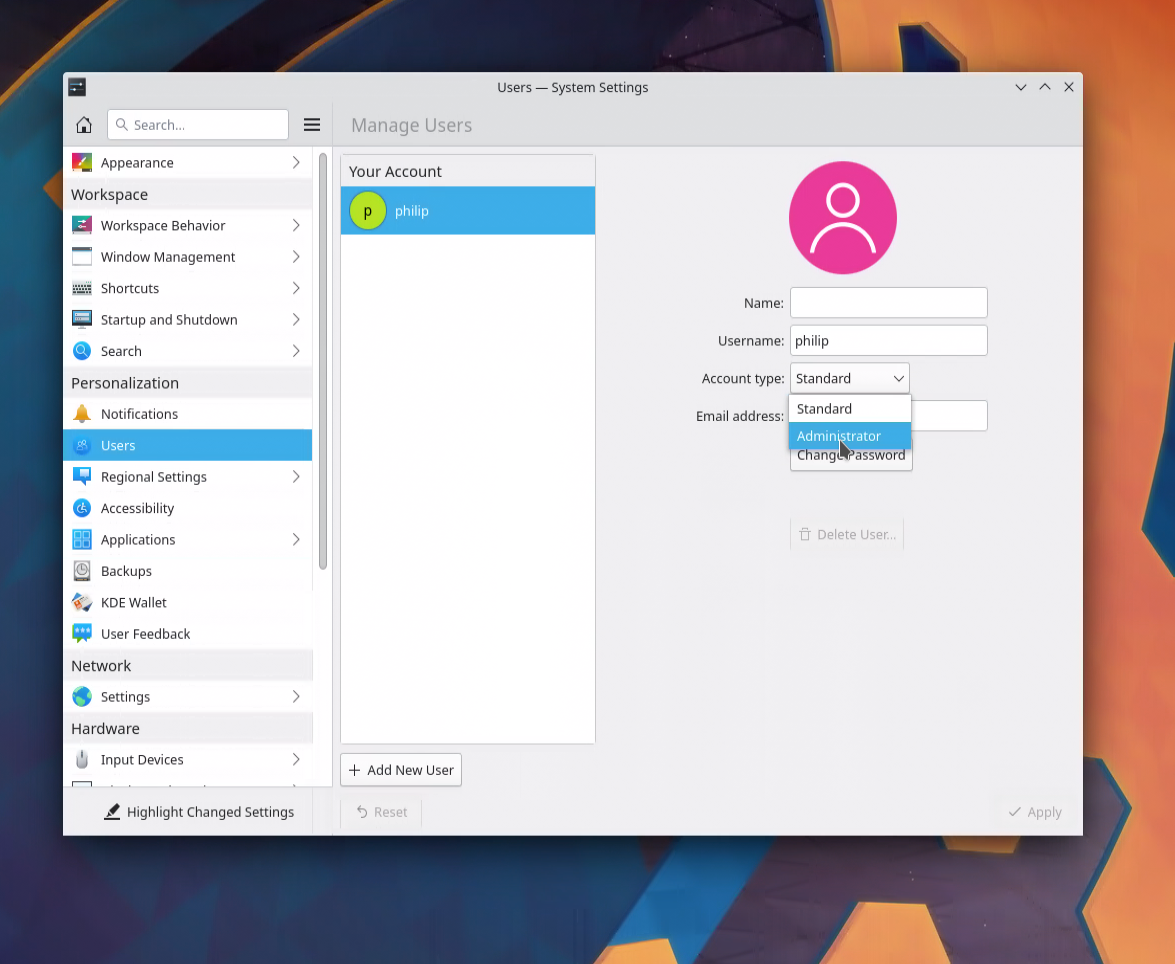Click the large pink user avatar

[842, 218]
